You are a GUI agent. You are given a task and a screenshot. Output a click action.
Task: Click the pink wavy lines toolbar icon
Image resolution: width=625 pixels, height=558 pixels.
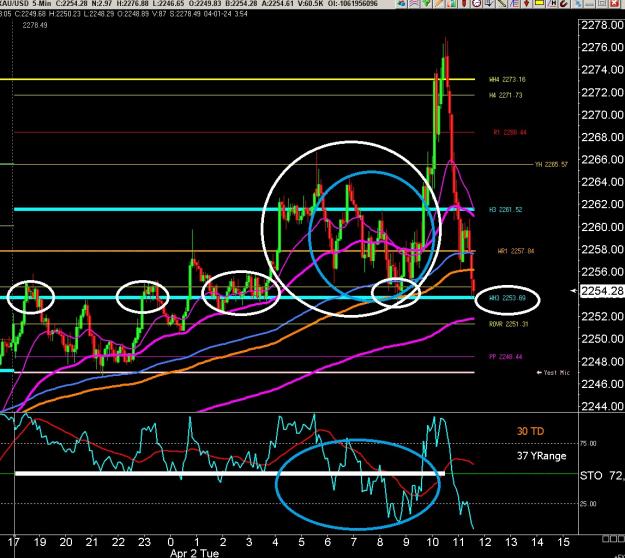tap(414, 4)
